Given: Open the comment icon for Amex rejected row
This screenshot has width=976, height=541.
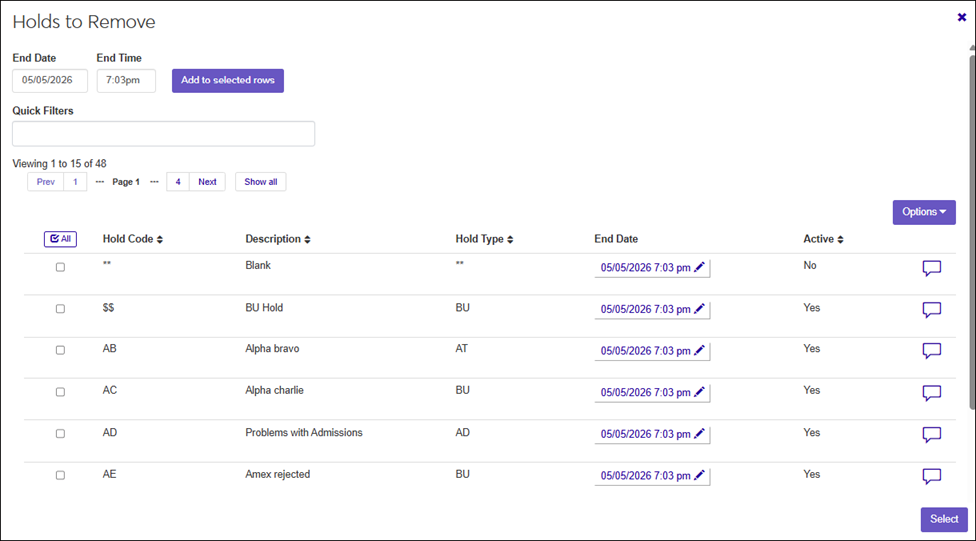Looking at the screenshot, I should [931, 476].
